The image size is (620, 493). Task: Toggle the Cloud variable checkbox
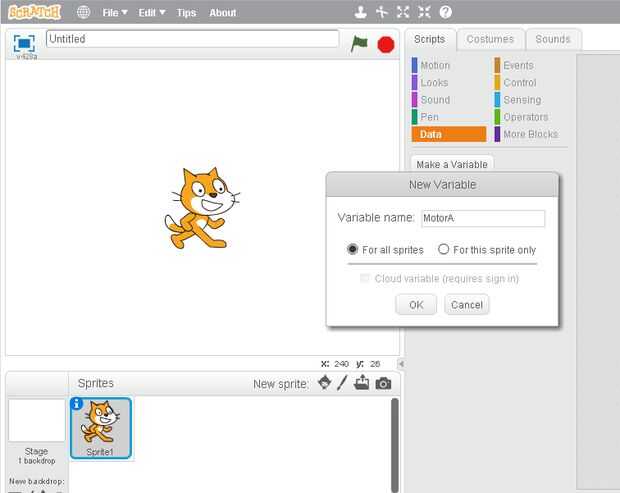tap(365, 278)
